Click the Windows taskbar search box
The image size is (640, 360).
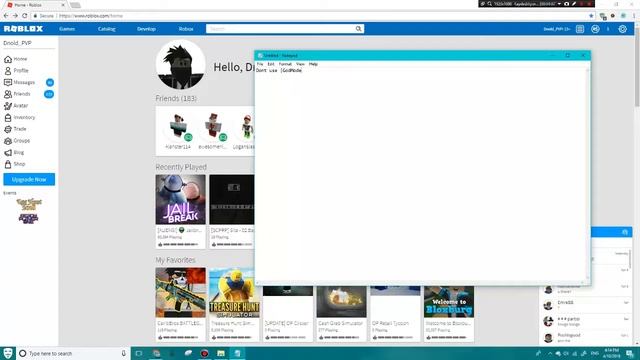(73, 353)
